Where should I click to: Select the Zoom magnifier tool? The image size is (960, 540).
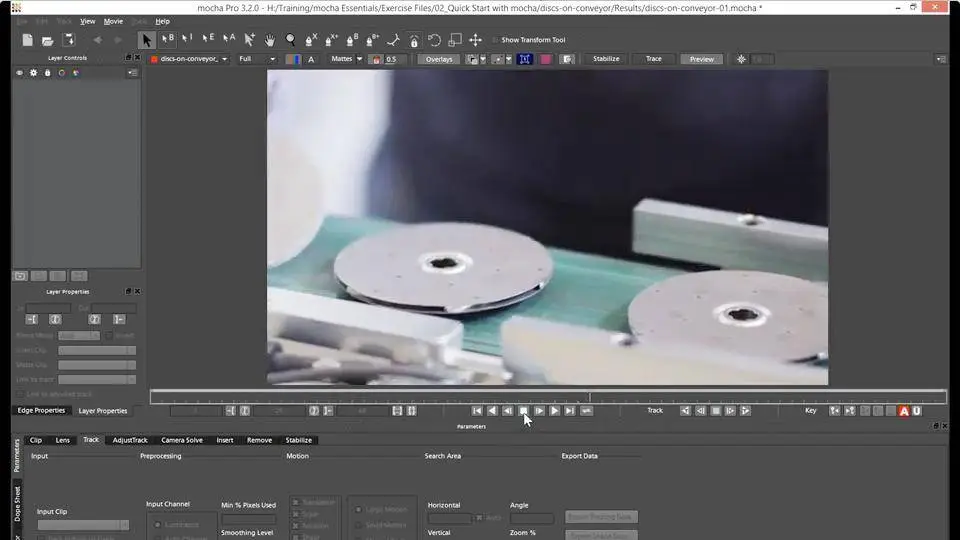coord(290,40)
